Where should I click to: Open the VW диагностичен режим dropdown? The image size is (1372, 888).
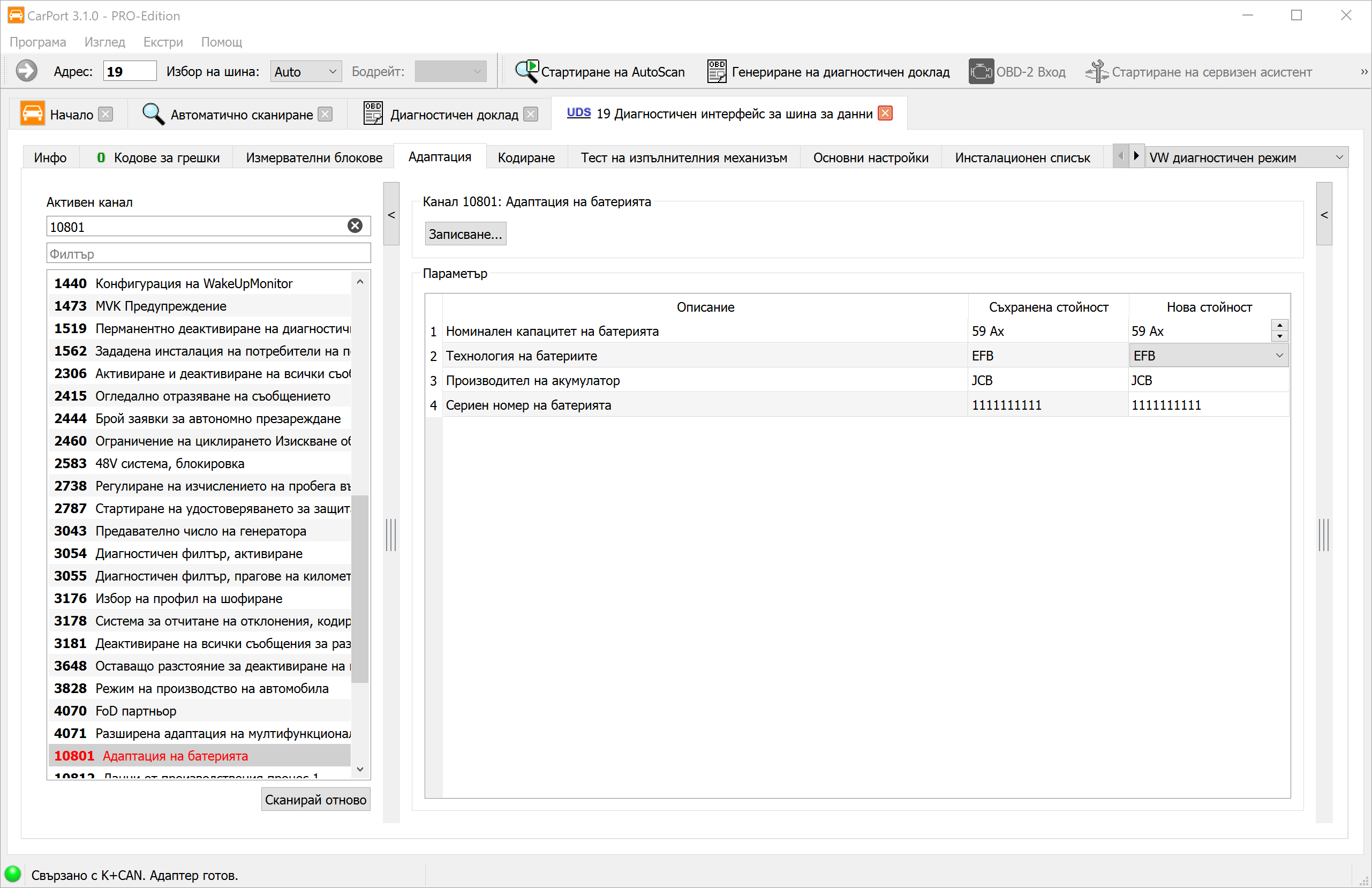[1246, 157]
